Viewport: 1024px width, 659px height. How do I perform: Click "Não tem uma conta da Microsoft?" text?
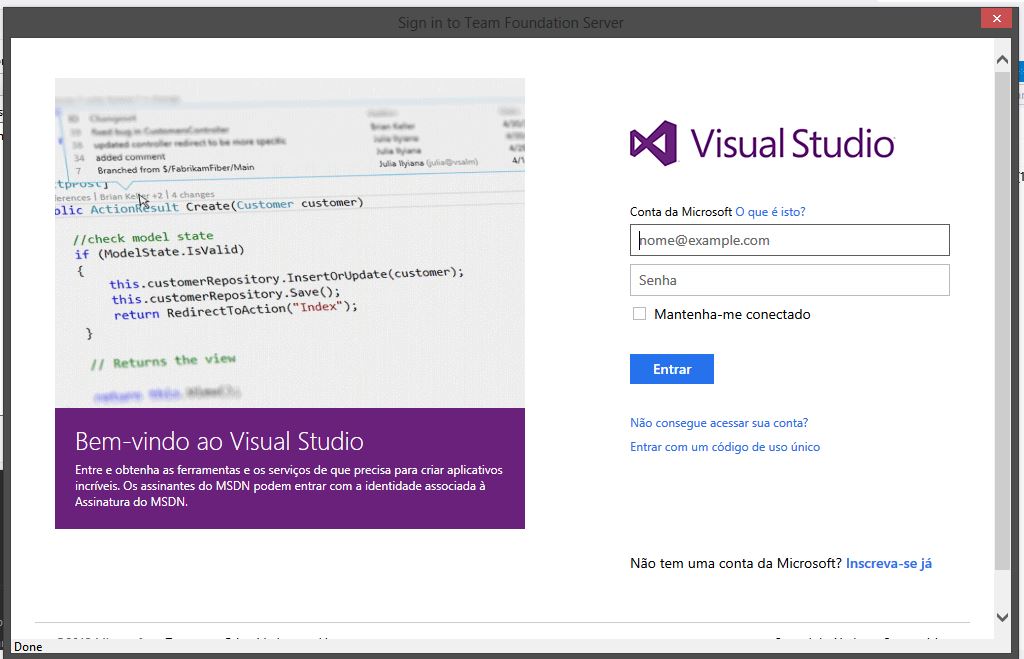point(736,564)
